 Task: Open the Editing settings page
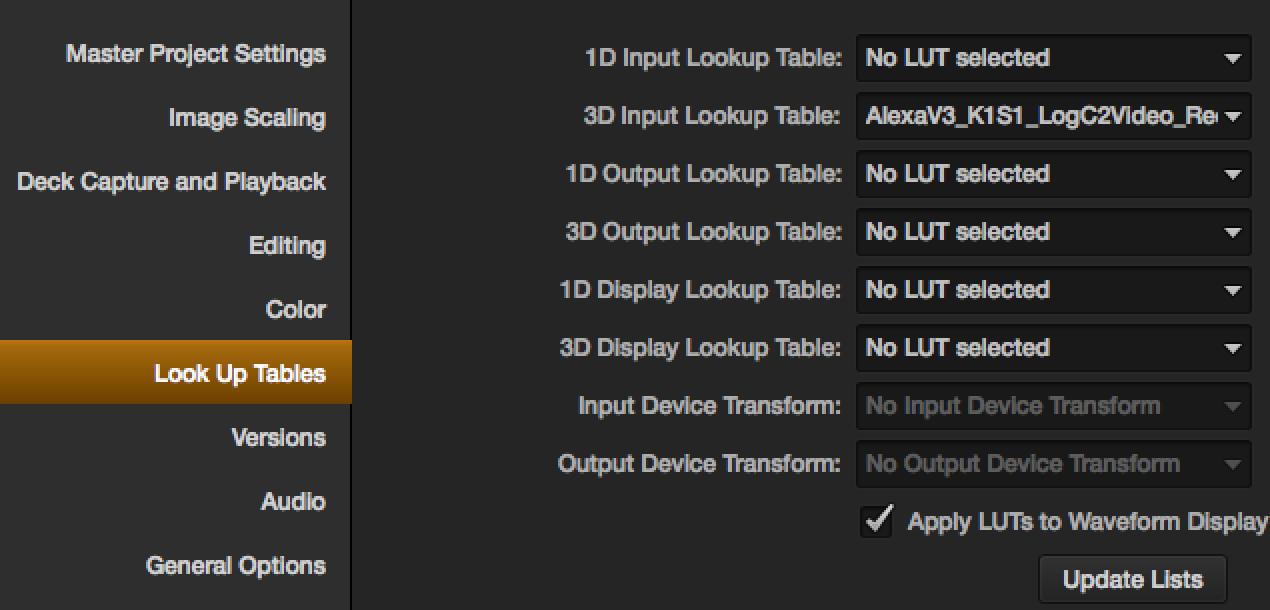click(x=287, y=246)
